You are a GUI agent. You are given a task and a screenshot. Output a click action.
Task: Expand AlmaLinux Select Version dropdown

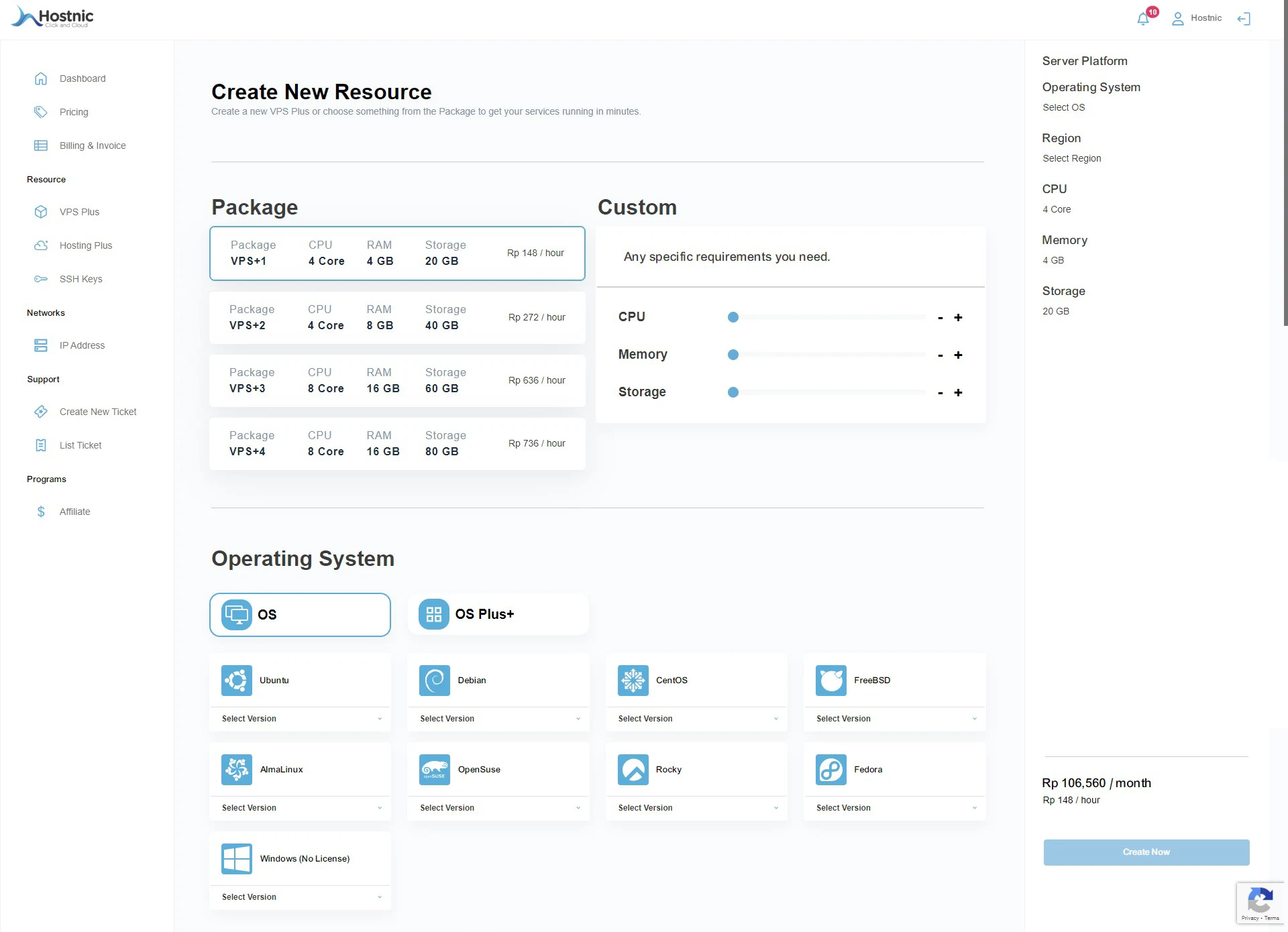301,808
